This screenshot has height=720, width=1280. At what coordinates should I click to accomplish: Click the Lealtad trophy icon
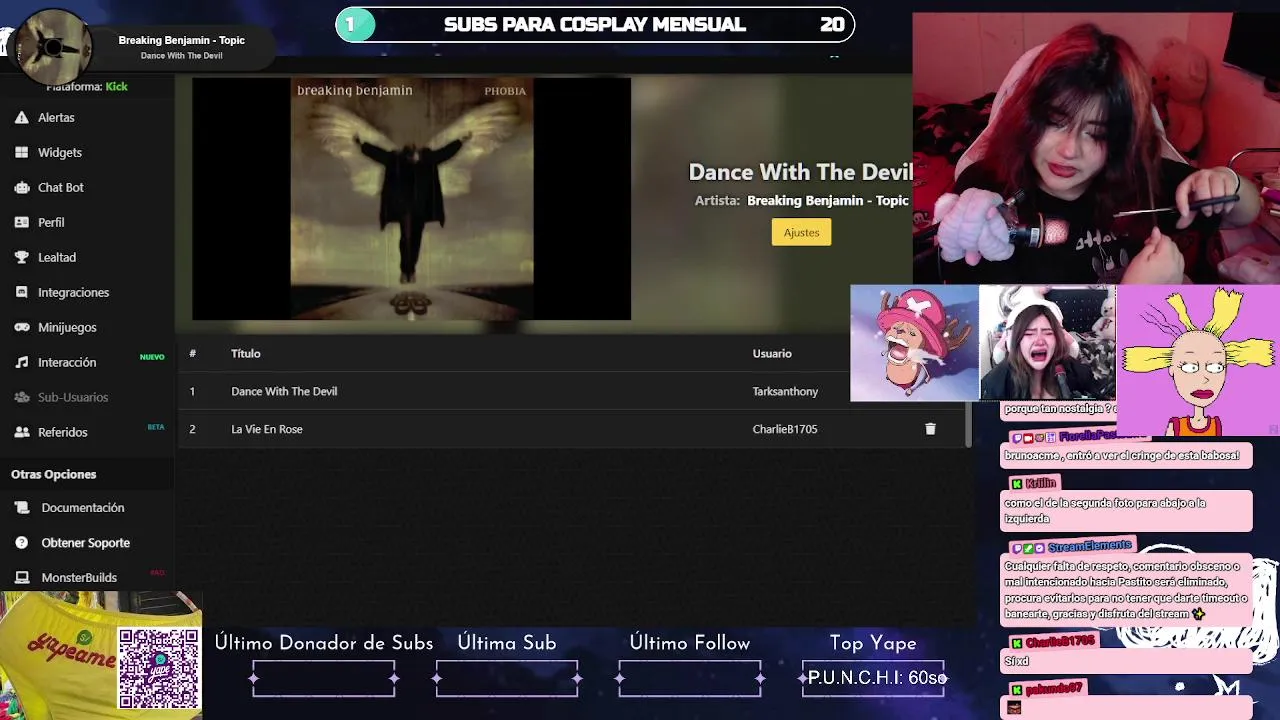click(x=21, y=257)
